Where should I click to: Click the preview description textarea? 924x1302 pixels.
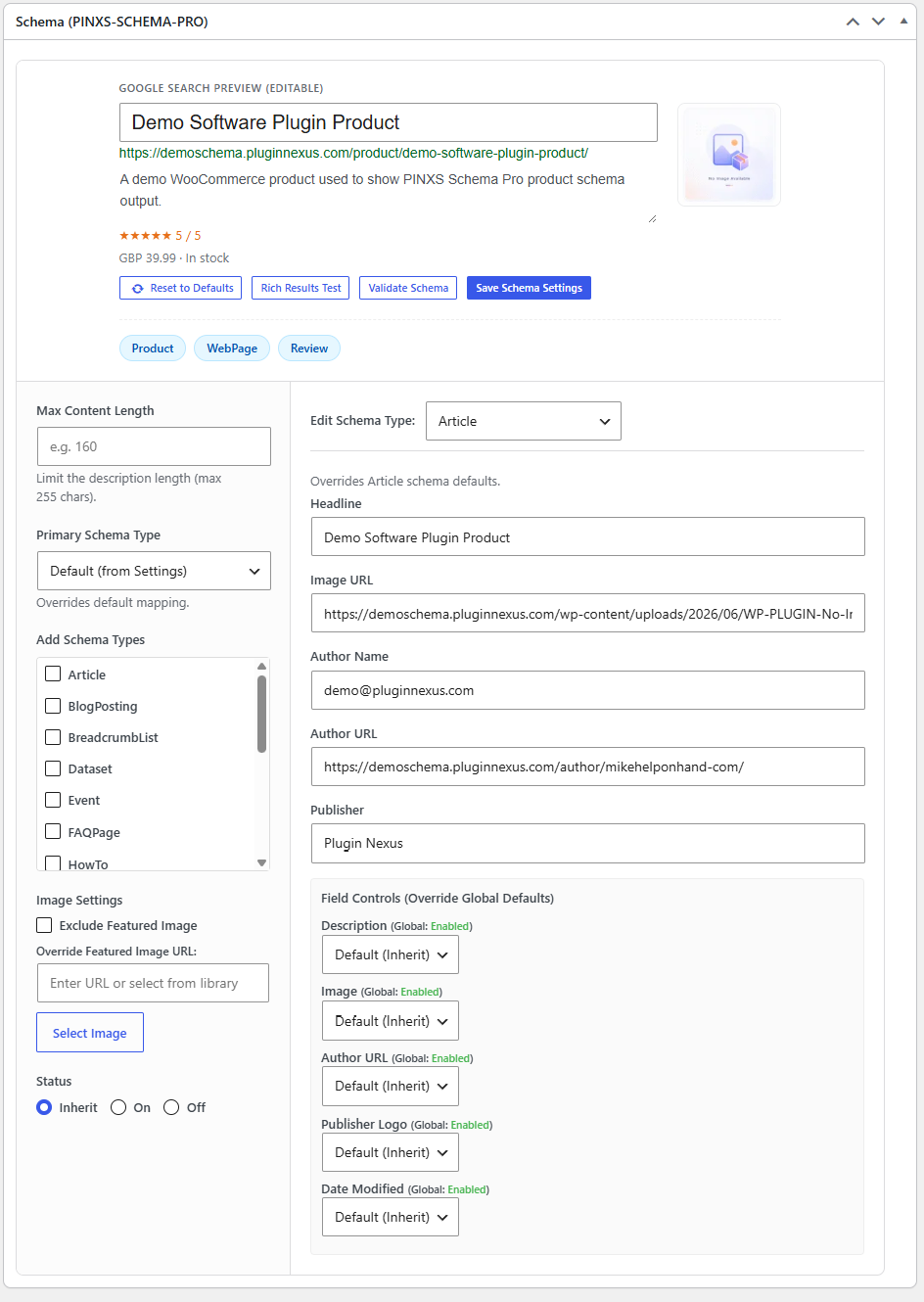pos(389,196)
